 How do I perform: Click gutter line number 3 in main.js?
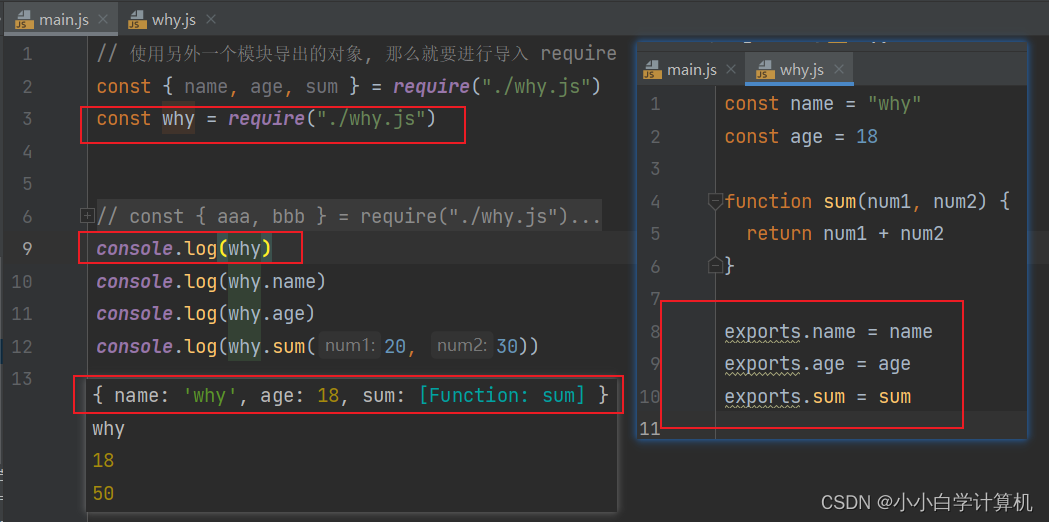(x=26, y=119)
